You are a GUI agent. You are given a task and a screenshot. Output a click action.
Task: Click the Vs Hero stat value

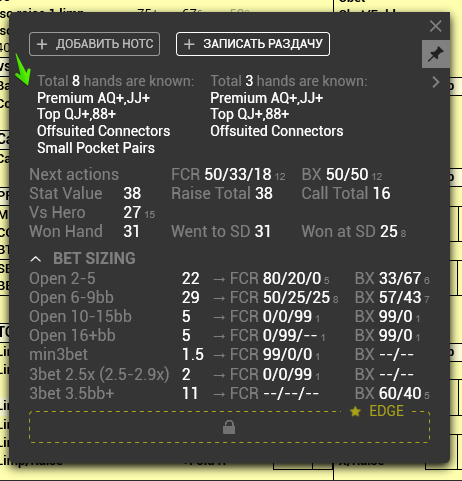click(x=132, y=213)
